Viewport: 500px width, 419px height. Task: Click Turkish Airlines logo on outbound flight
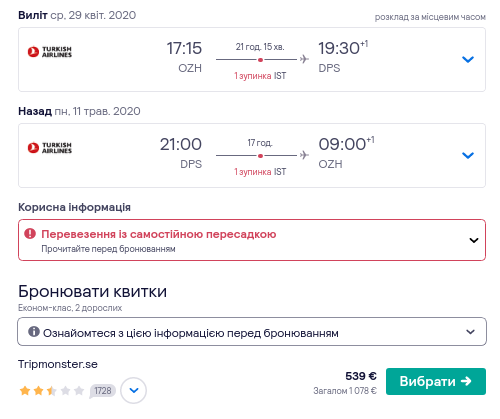coord(50,52)
